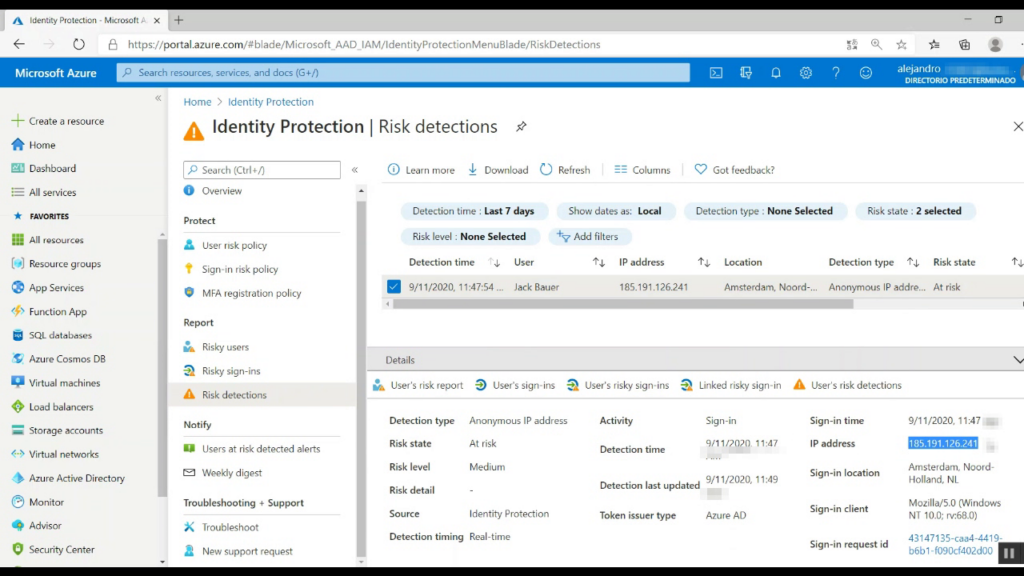This screenshot has width=1024, height=576.
Task: Open the Risky sign-ins report
Action: 231,371
